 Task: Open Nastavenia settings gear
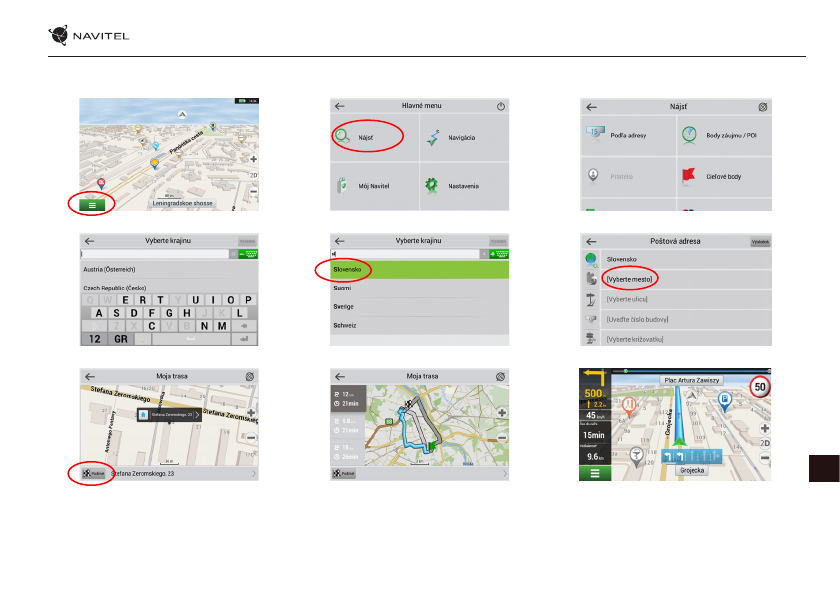tap(463, 186)
